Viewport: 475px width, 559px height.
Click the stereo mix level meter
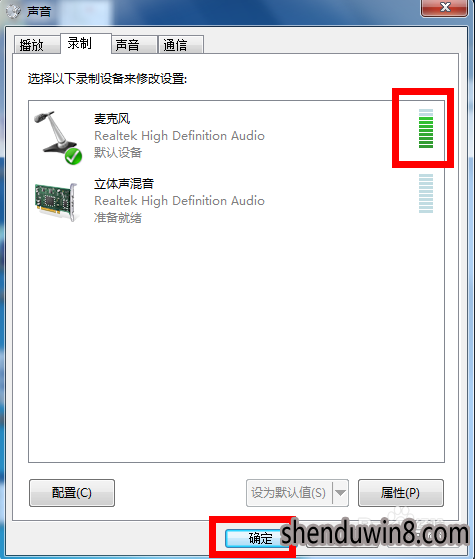point(425,194)
